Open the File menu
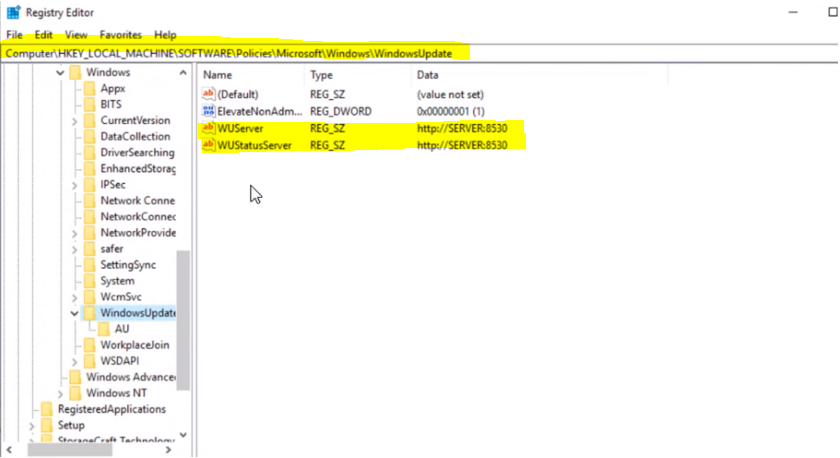840x458 pixels. [14, 35]
